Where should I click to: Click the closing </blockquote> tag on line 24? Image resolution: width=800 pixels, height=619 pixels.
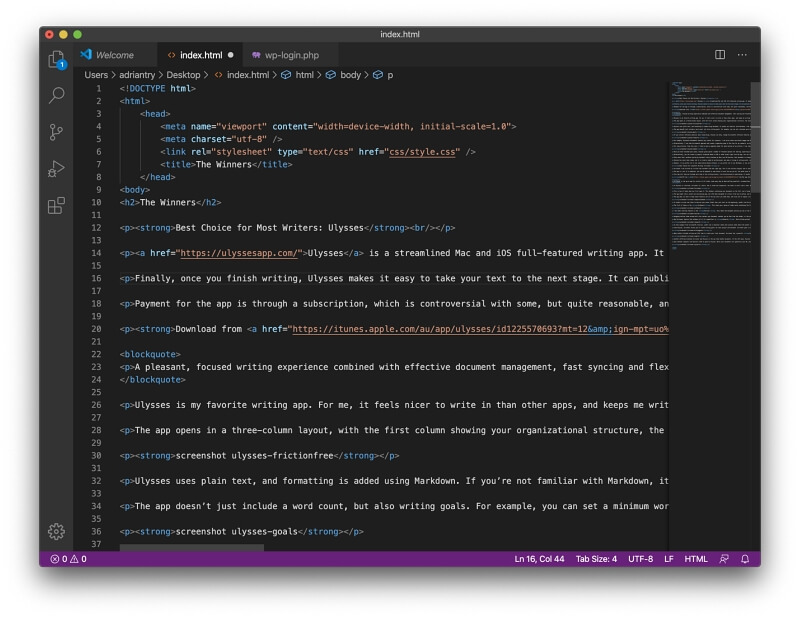pos(153,380)
